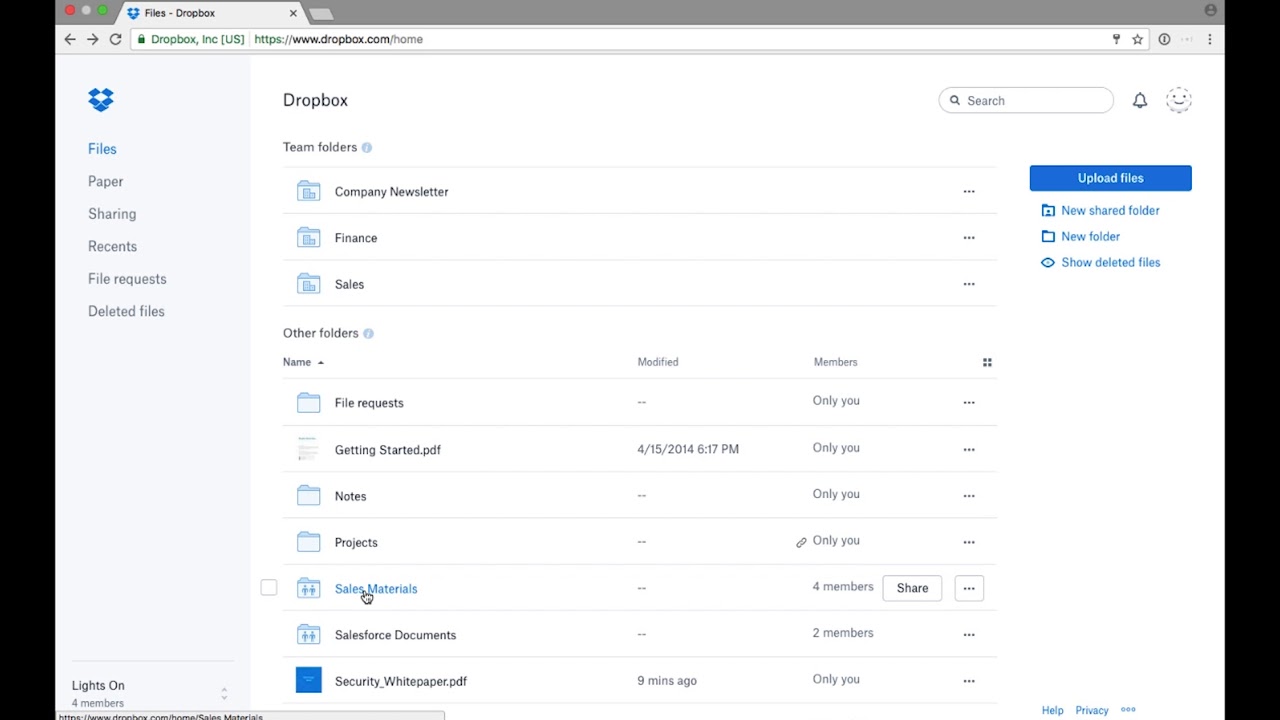1280x720 pixels.
Task: Open File requests in the sidebar
Action: tap(127, 279)
